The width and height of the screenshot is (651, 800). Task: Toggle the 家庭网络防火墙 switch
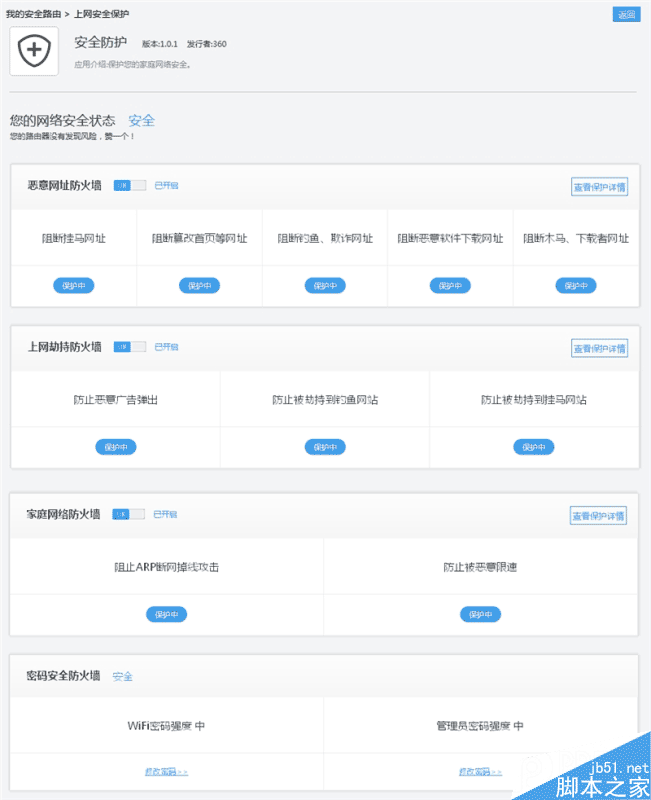coord(129,514)
